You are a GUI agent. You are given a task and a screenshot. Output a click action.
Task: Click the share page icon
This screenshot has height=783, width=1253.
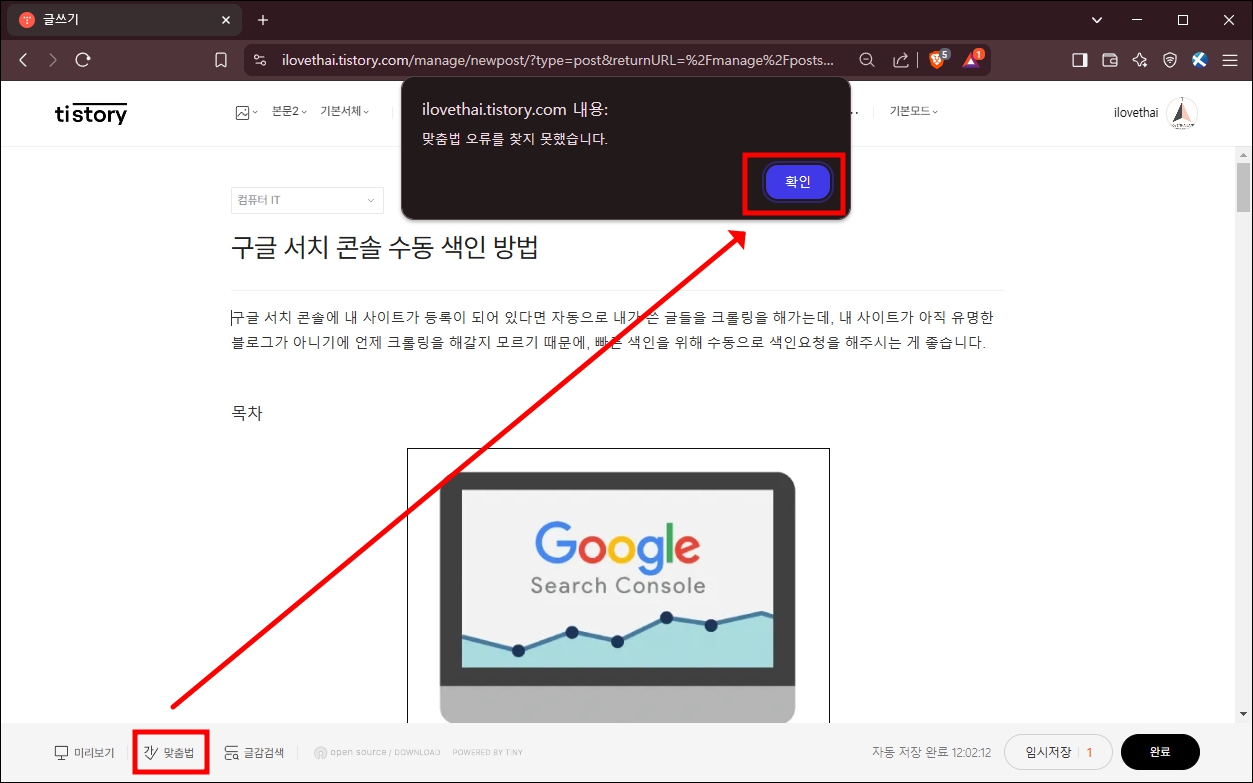(901, 60)
